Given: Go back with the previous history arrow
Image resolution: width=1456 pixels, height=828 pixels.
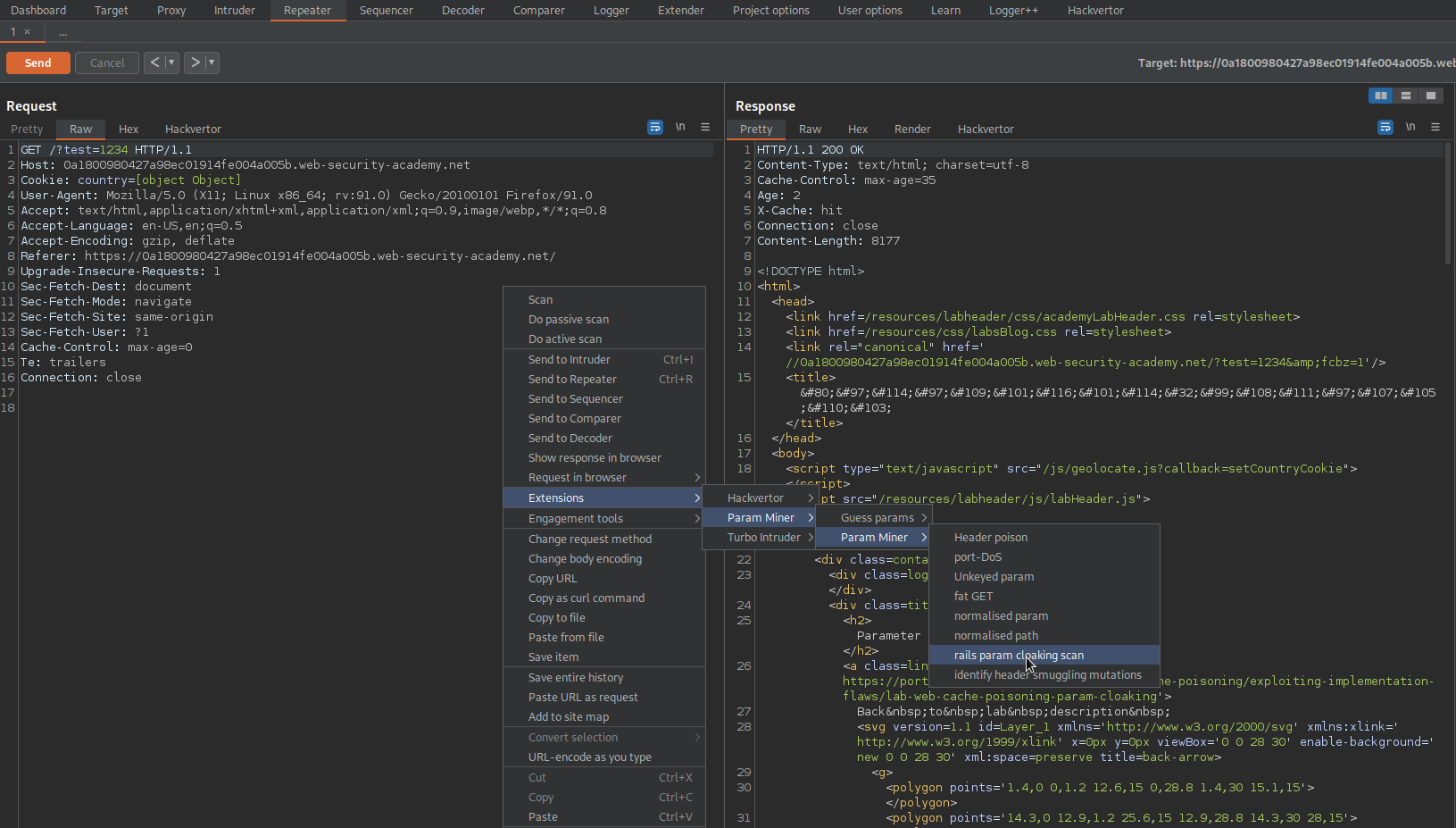Looking at the screenshot, I should [x=154, y=63].
